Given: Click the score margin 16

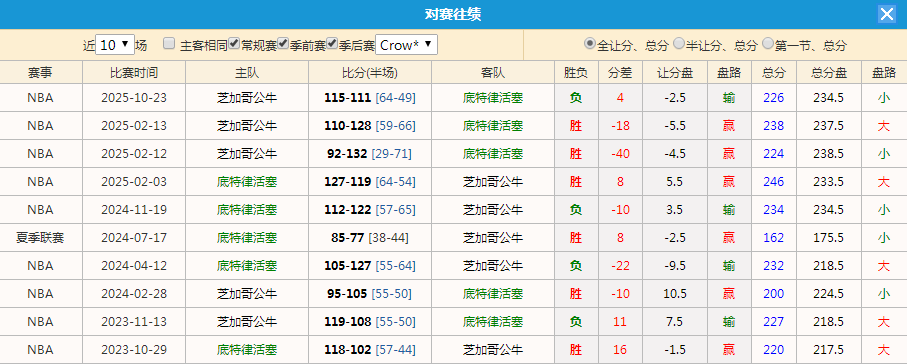Looking at the screenshot, I should tap(620, 350).
